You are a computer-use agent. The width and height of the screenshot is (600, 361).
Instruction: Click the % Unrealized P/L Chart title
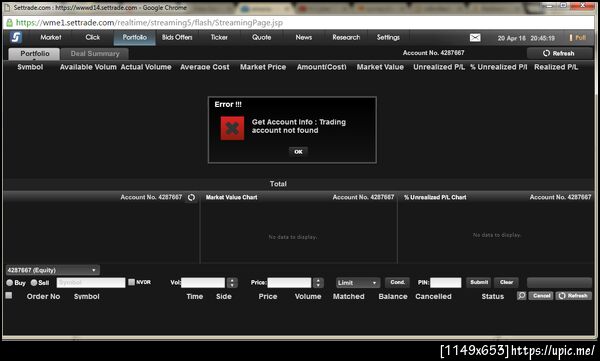[x=435, y=197]
